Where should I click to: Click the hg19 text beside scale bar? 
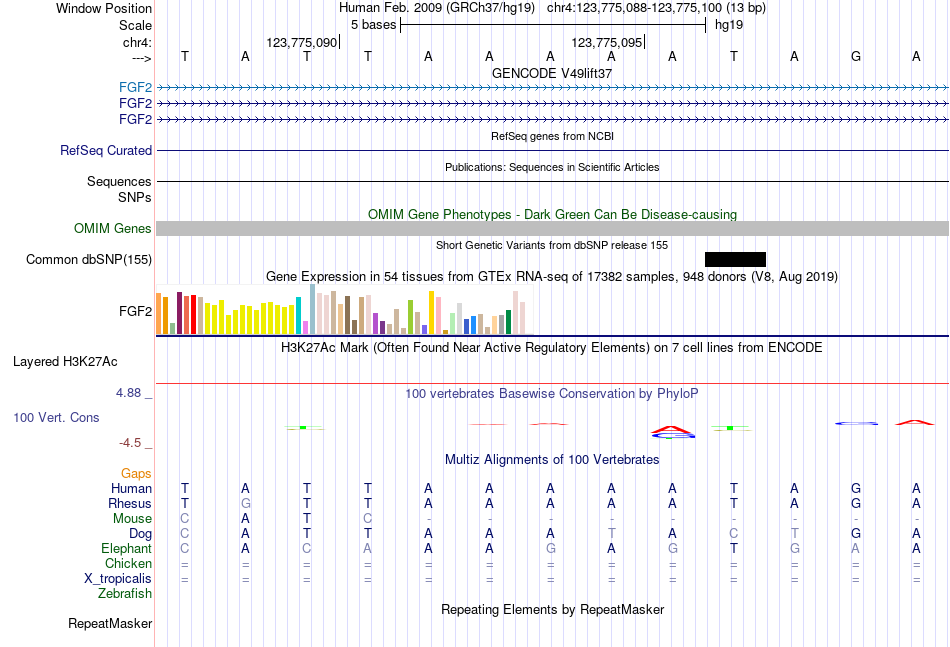click(729, 25)
